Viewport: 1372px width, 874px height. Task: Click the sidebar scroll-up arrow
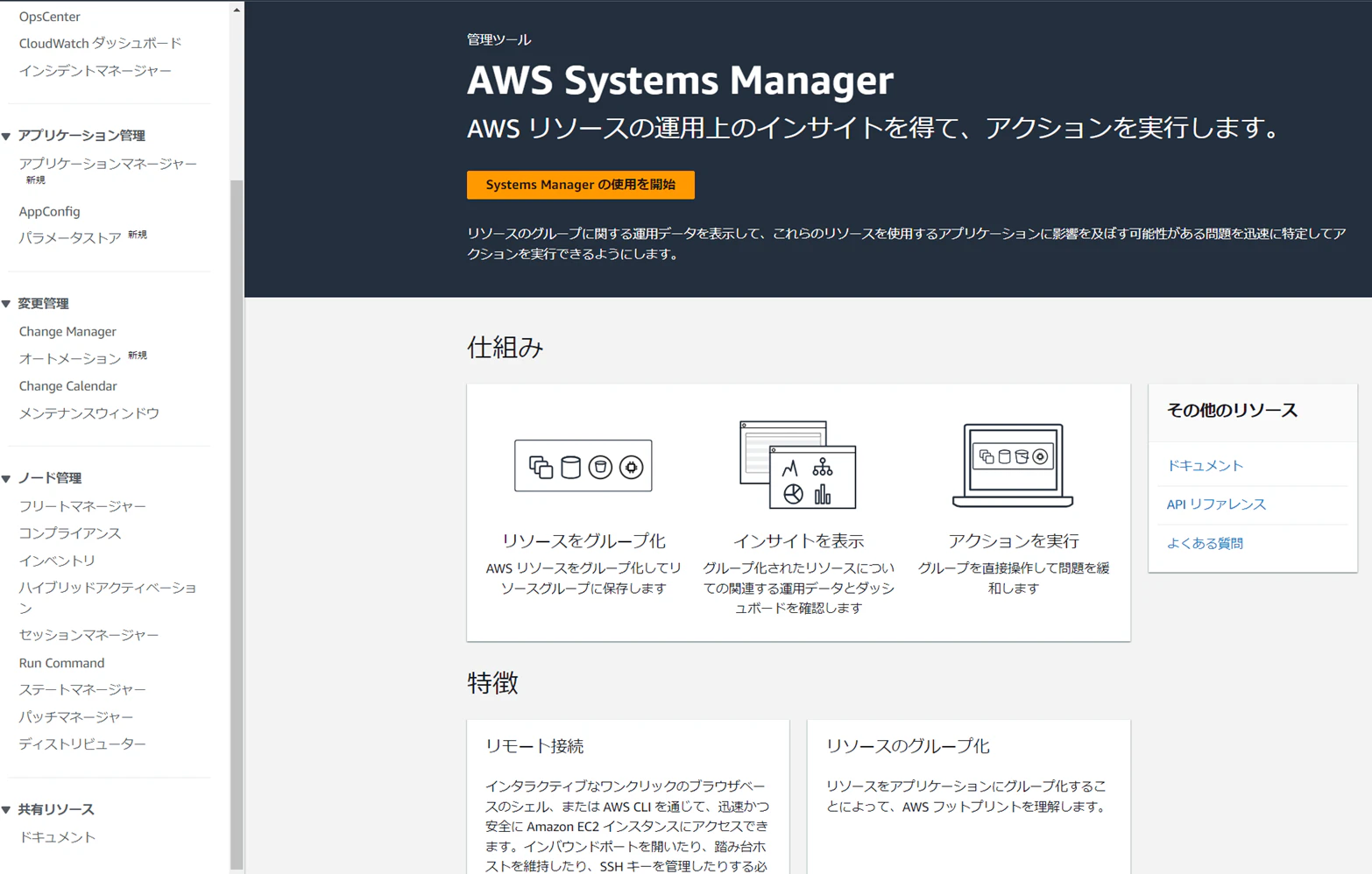(x=237, y=10)
